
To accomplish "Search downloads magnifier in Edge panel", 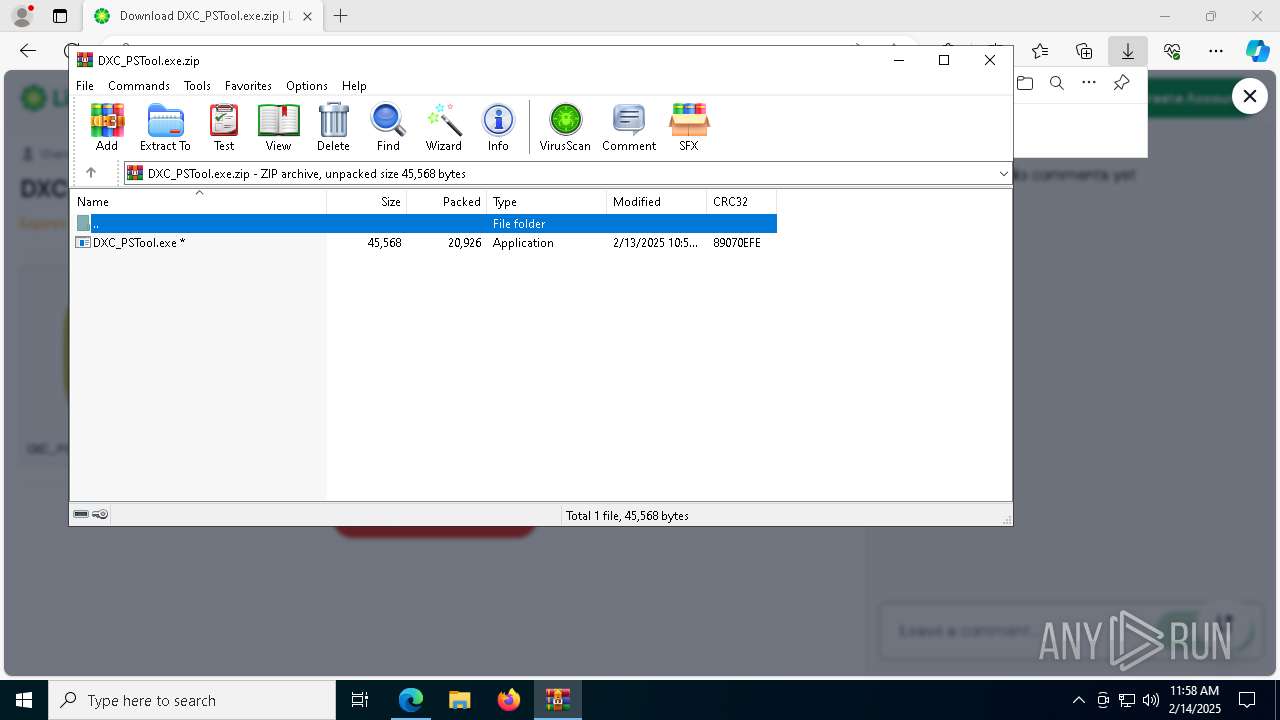I will tap(1057, 83).
